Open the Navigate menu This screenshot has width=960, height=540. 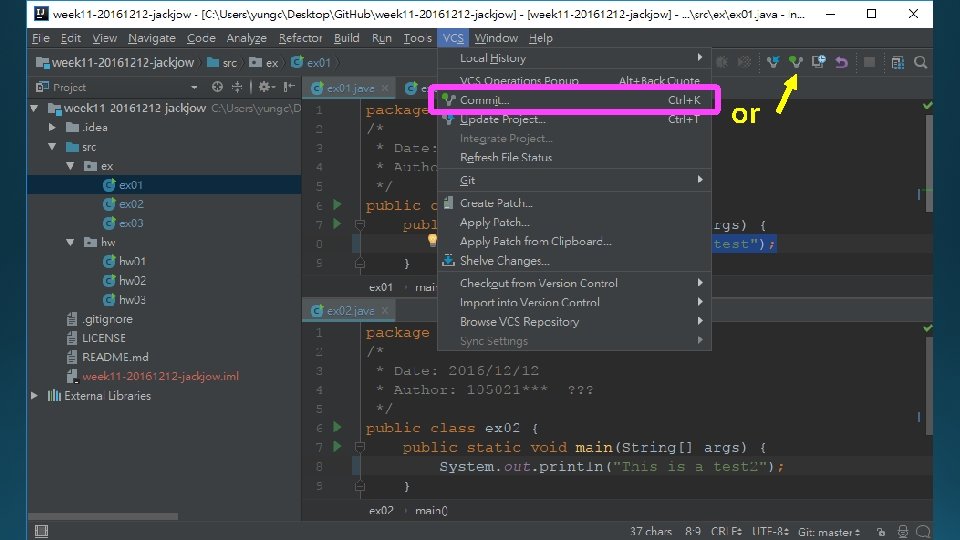click(152, 38)
